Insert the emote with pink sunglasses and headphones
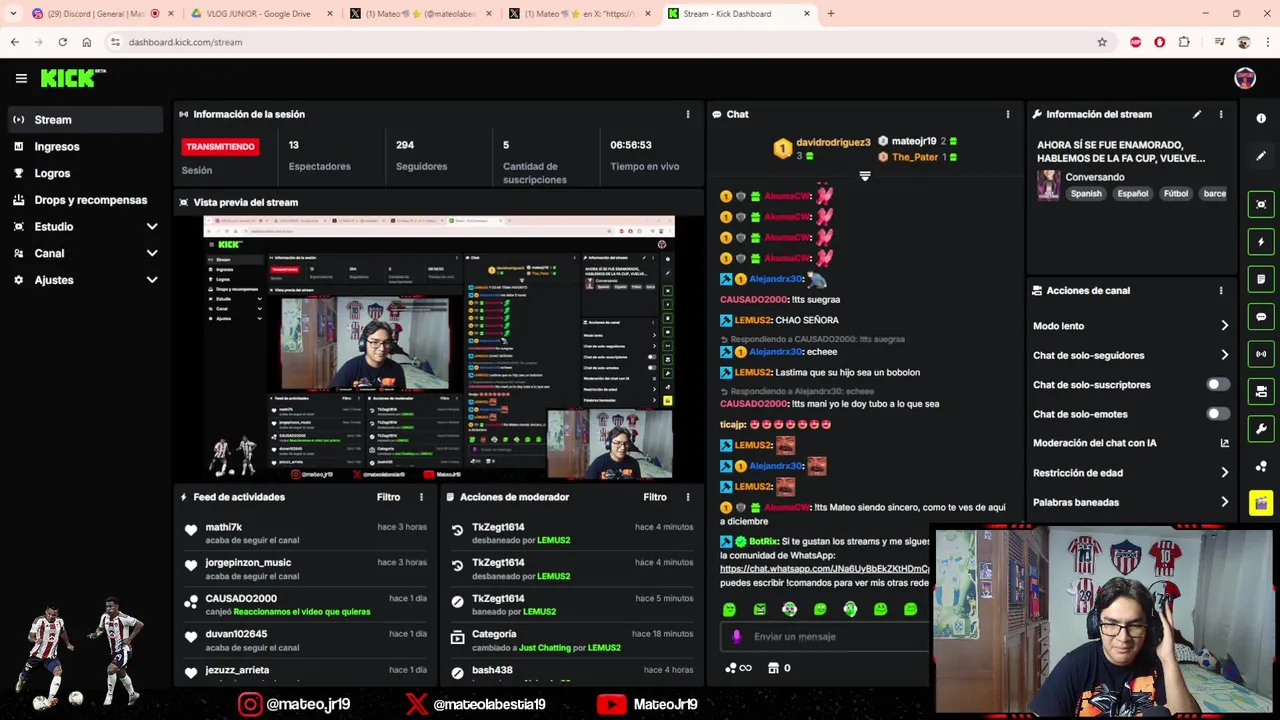The image size is (1280, 720). pos(790,609)
